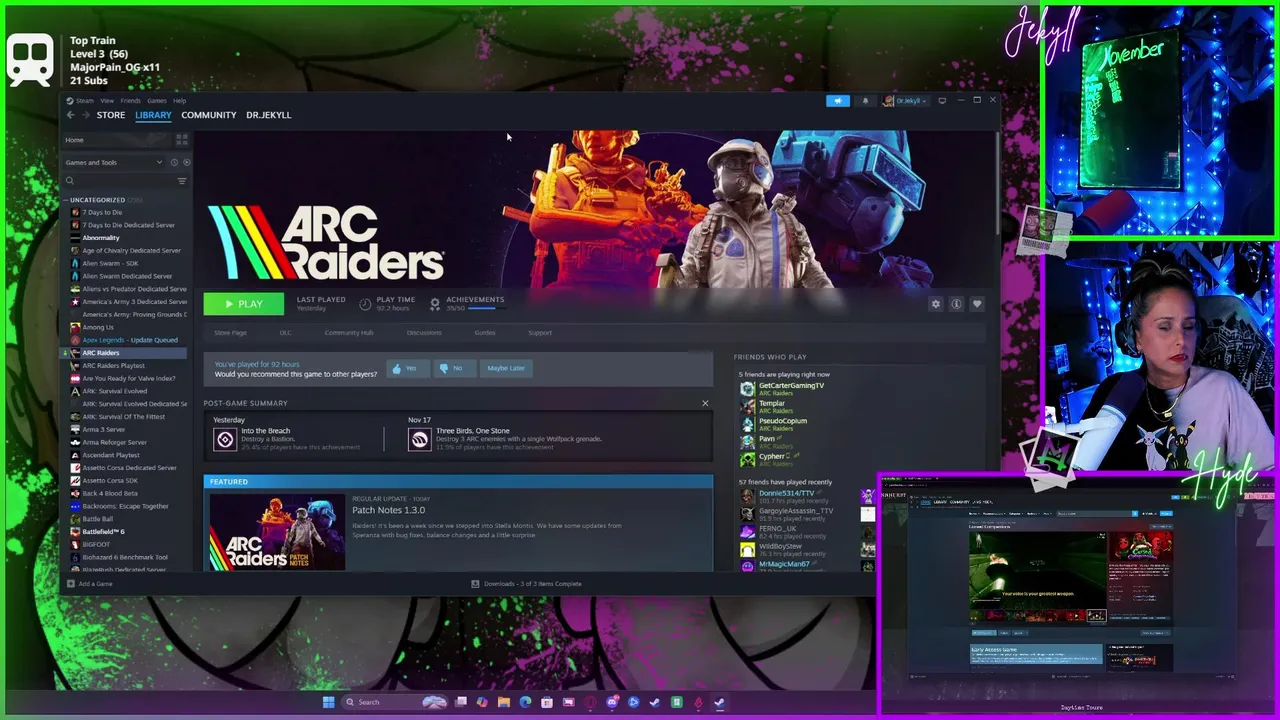Click Maybe Later on recommendation prompt
The height and width of the screenshot is (720, 1280).
[505, 368]
